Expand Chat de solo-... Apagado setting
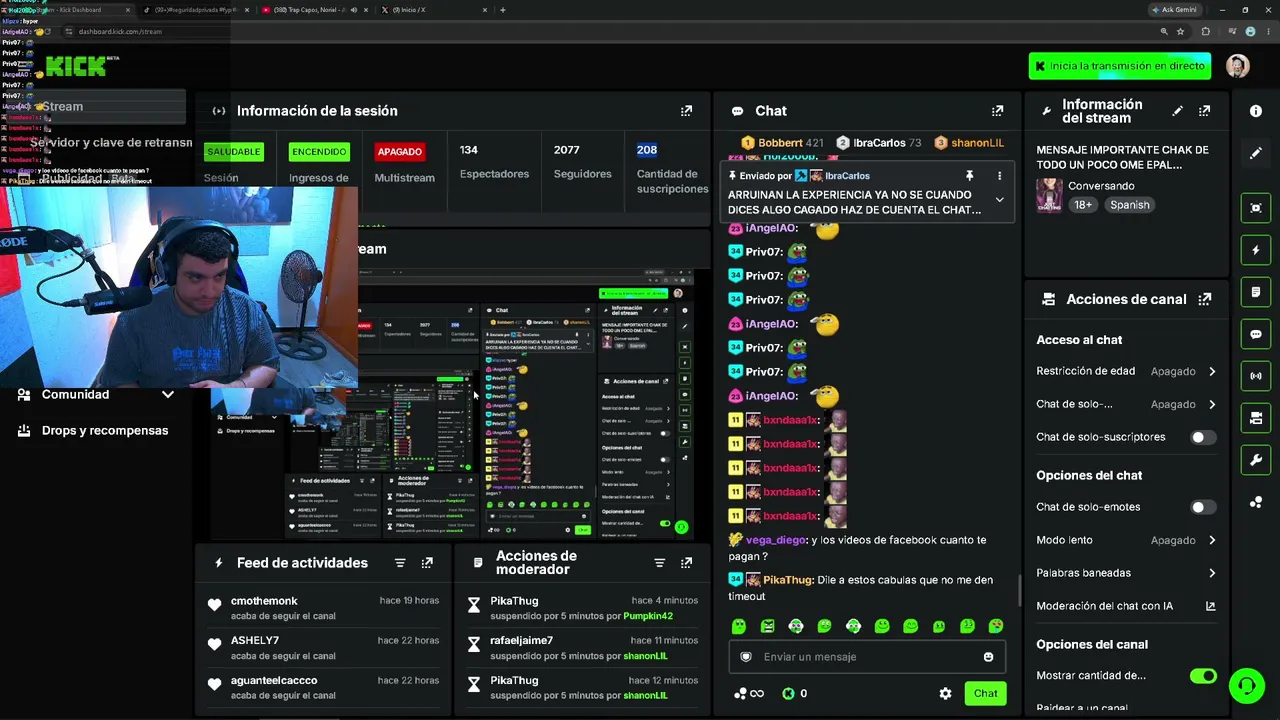Image resolution: width=1280 pixels, height=720 pixels. 1212,404
